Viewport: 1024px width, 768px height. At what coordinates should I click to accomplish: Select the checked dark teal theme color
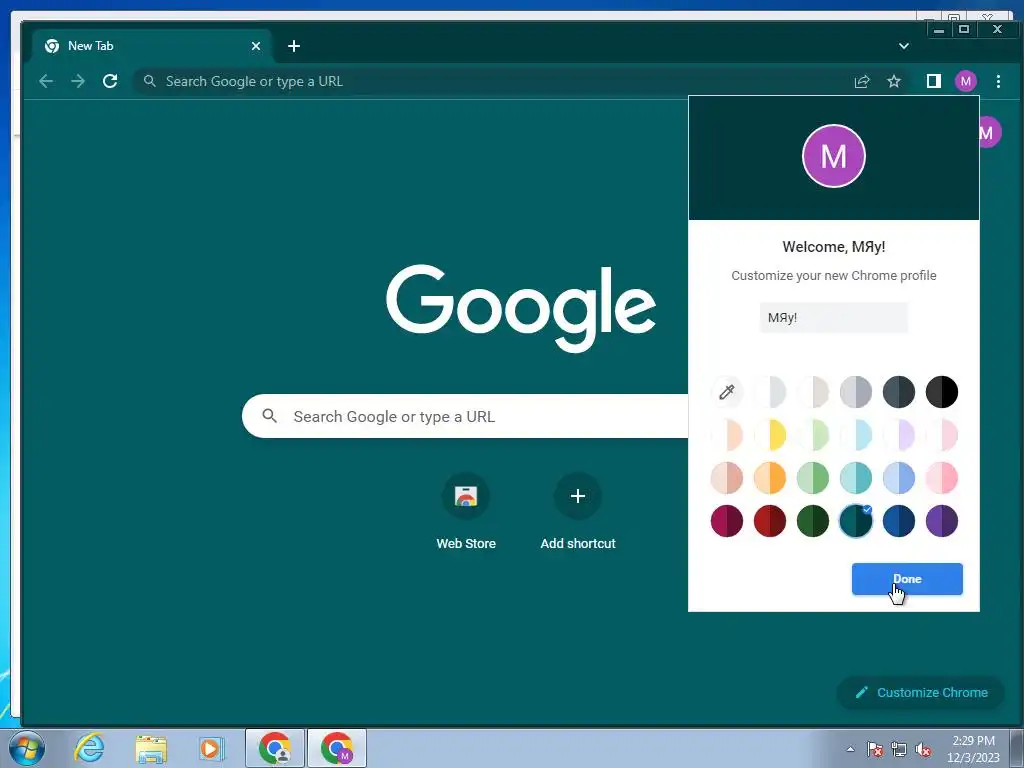[x=856, y=521]
